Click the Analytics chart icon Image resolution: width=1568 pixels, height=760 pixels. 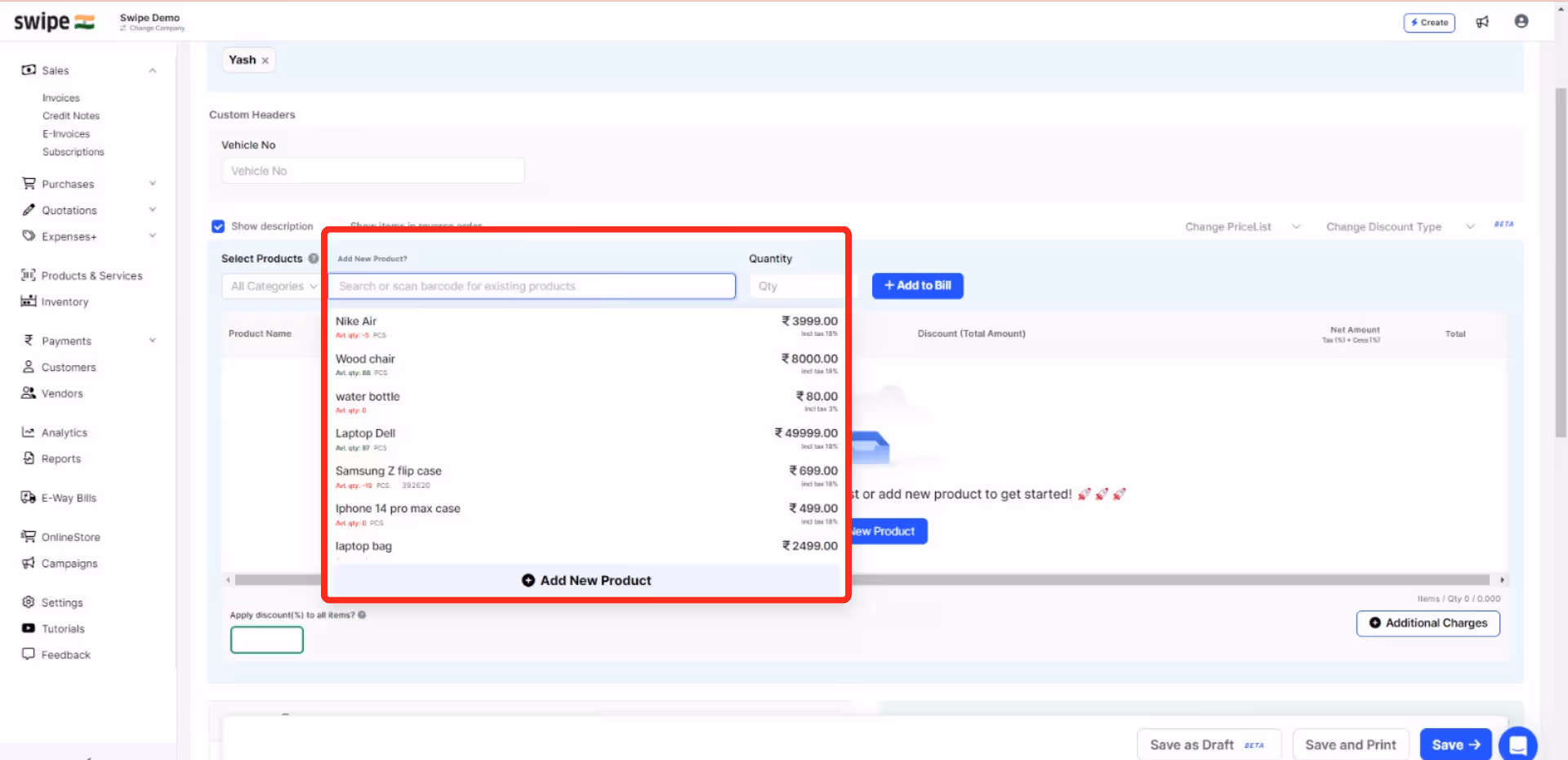click(x=29, y=431)
